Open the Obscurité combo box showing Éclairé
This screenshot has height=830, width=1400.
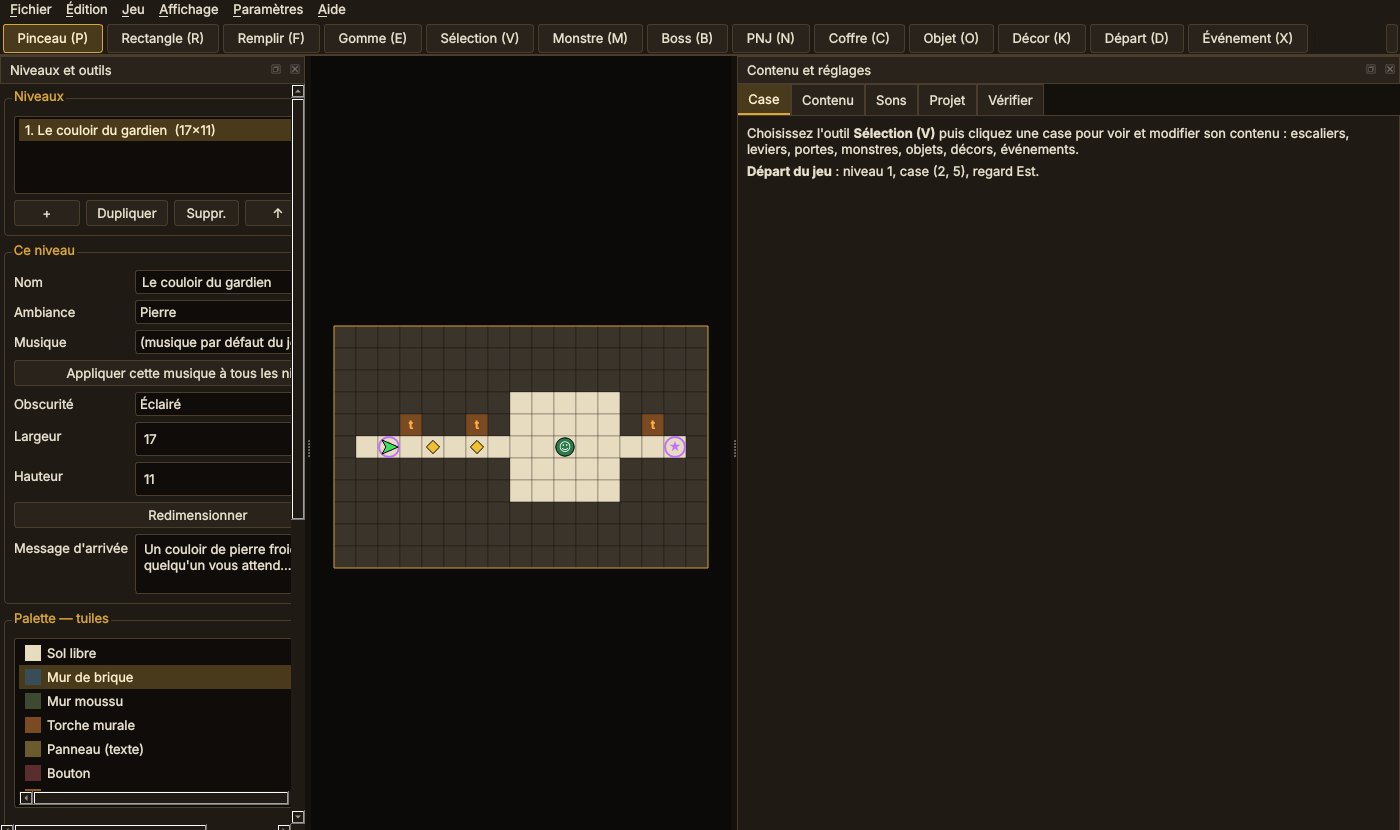point(213,404)
